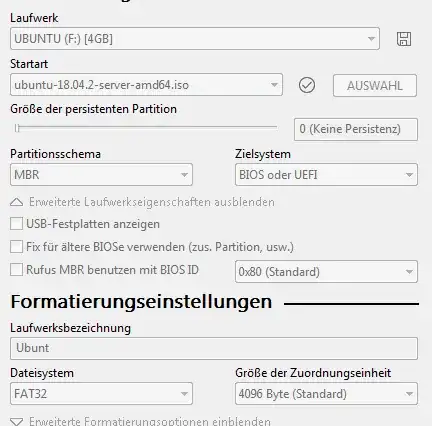Open the Zielsystem BIOS oder UEFI dropdown

click(326, 174)
